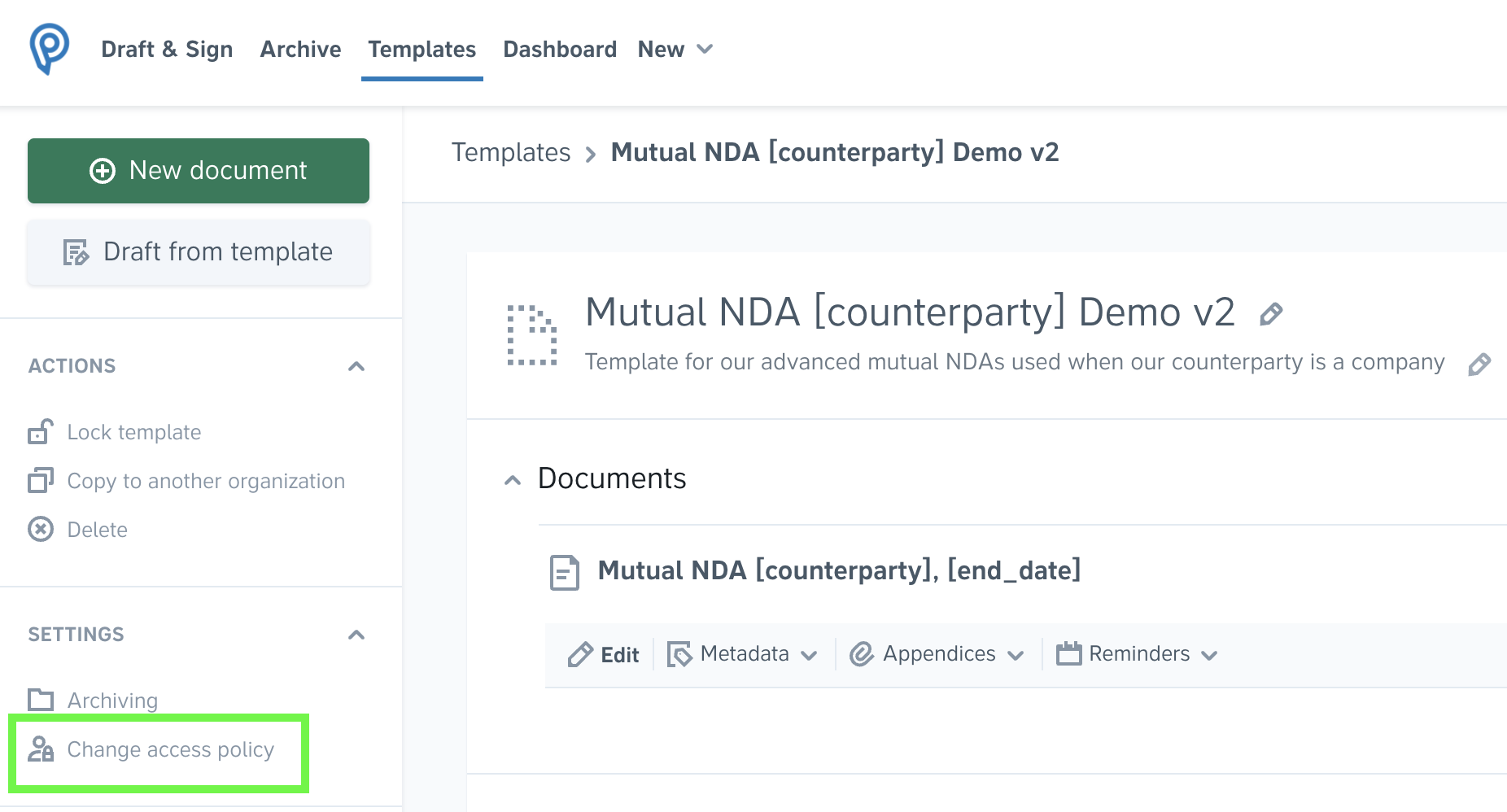Screen dimensions: 1507x812
Task: Select the Delete action
Action: point(97,530)
